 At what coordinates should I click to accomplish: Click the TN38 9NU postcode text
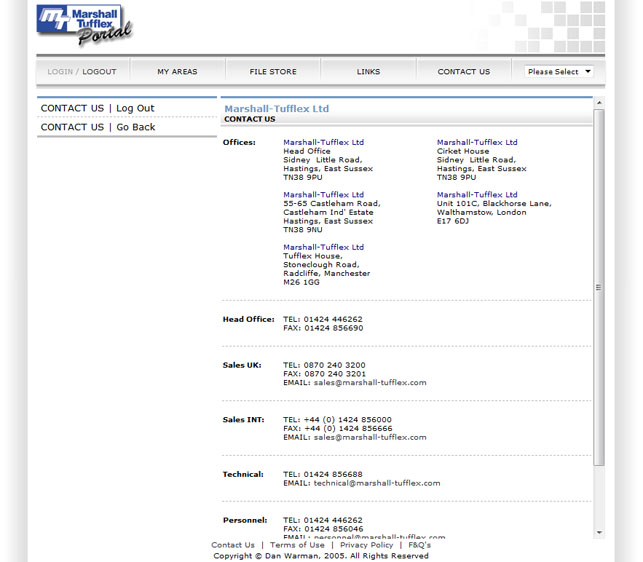[303, 230]
